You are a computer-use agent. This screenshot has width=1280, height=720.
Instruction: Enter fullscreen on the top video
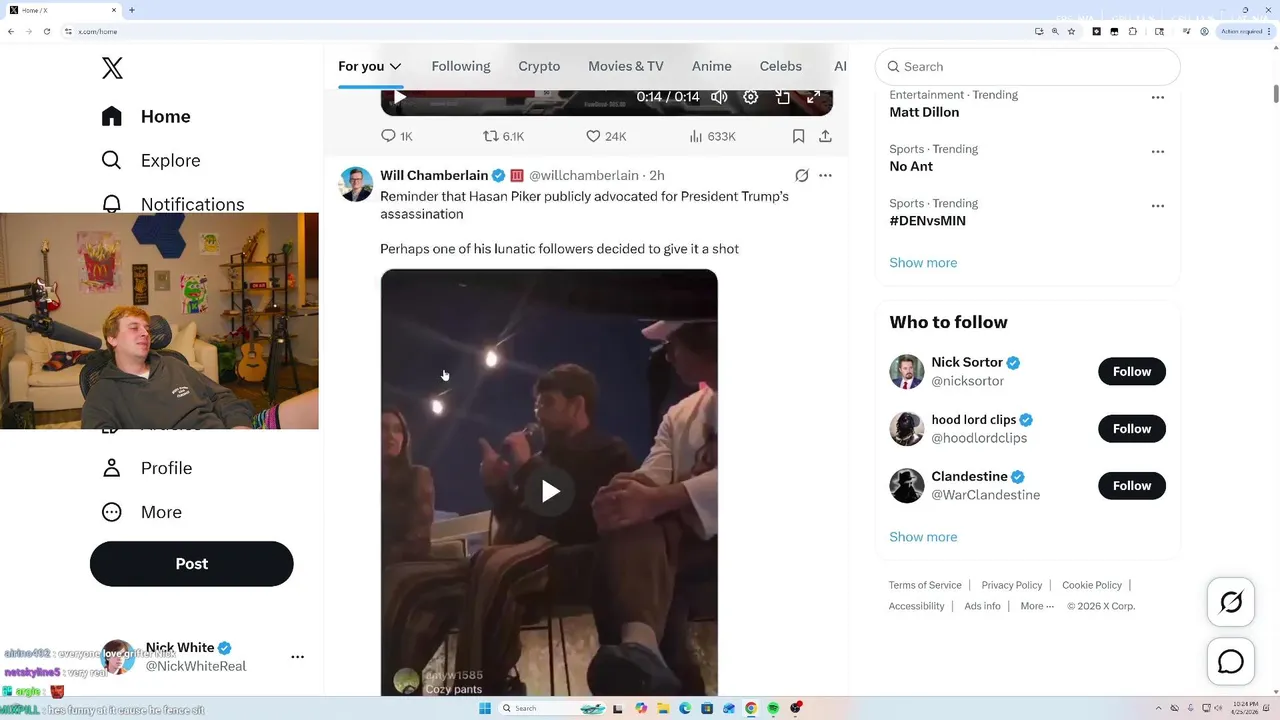click(814, 97)
